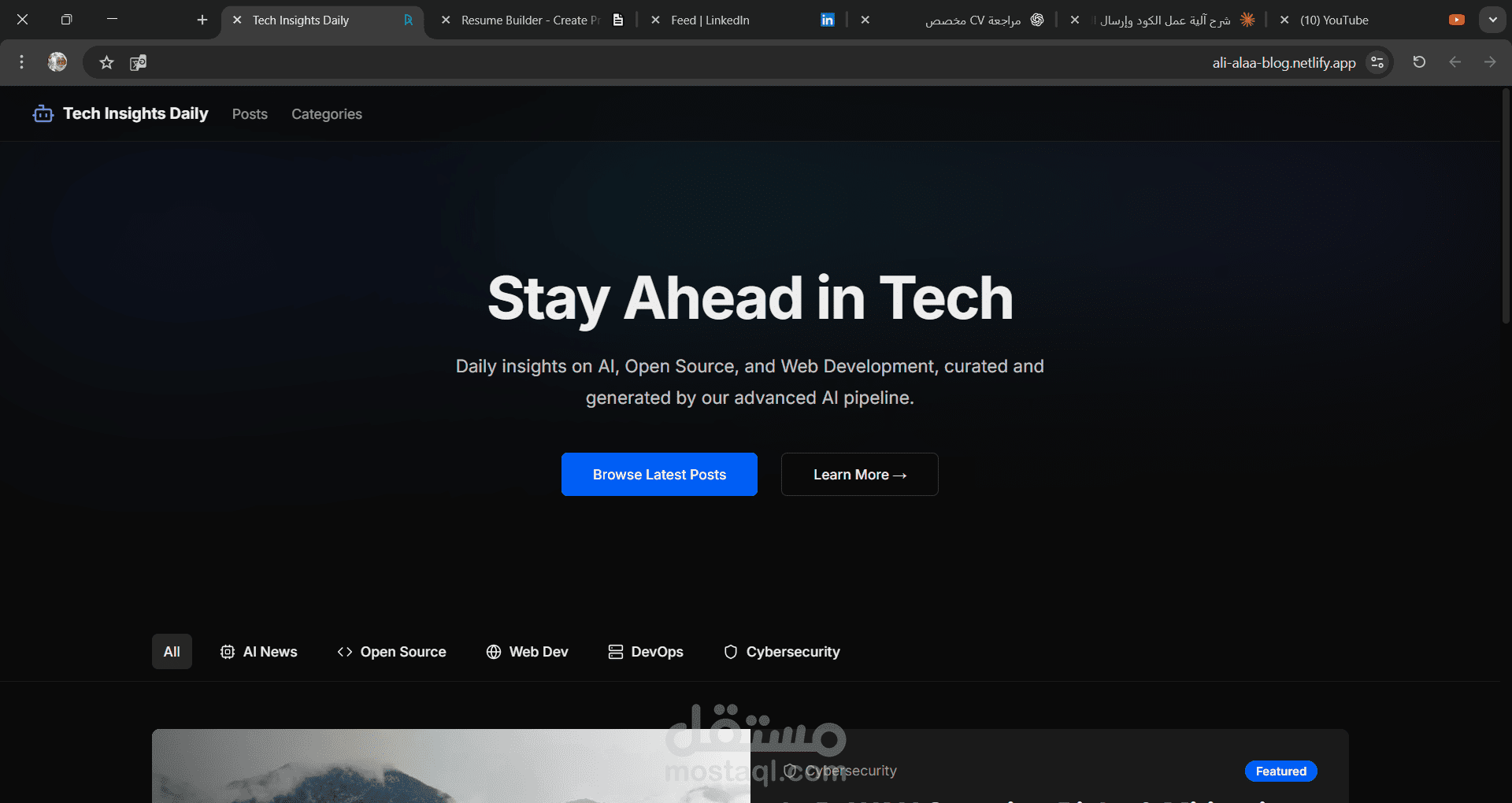The width and height of the screenshot is (1512, 803).
Task: Switch to the Resume Builder browser tab
Action: click(531, 20)
